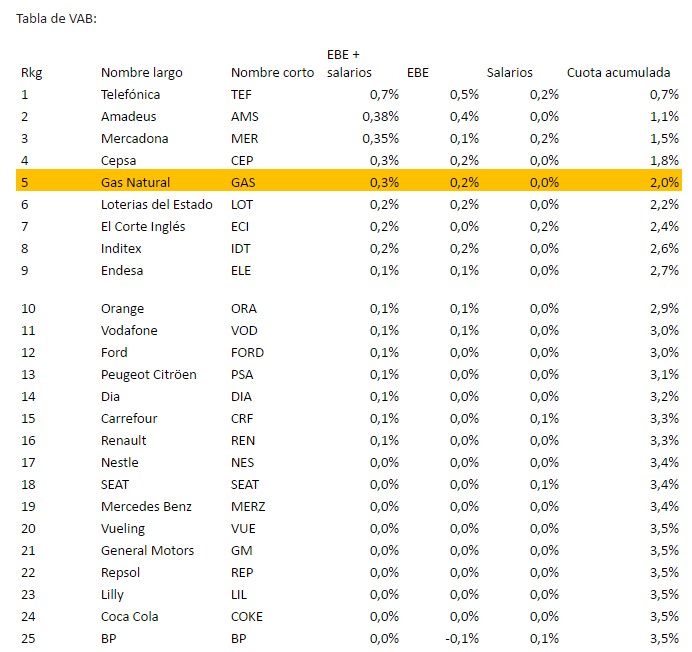Click the 'EBE + salarios' header
This screenshot has width=692, height=652.
pyautogui.click(x=349, y=63)
